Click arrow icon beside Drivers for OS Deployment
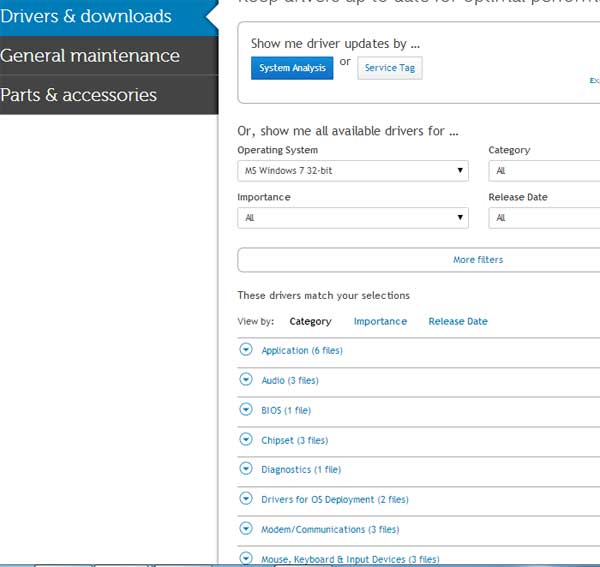 246,499
